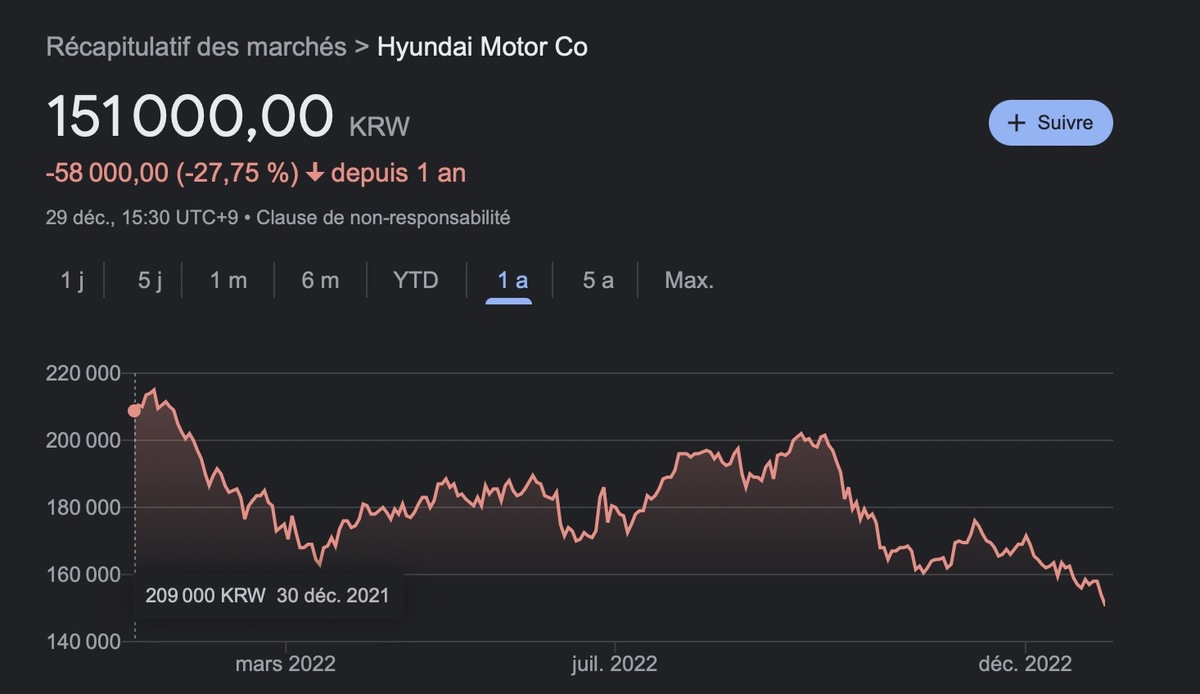Click the 29 déc., 15:30 UTC+9 timestamp
1200x694 pixels.
click(142, 217)
